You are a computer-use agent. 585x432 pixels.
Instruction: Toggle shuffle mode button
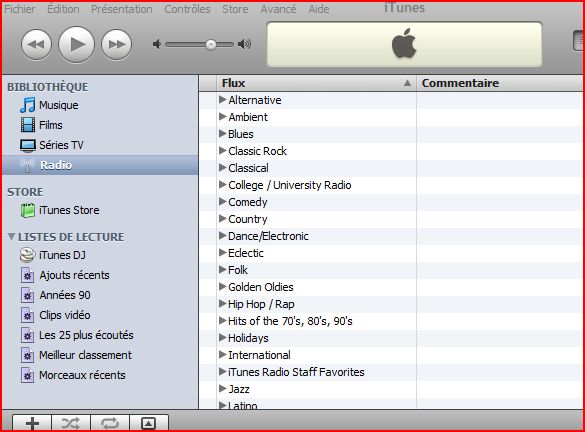coord(71,423)
